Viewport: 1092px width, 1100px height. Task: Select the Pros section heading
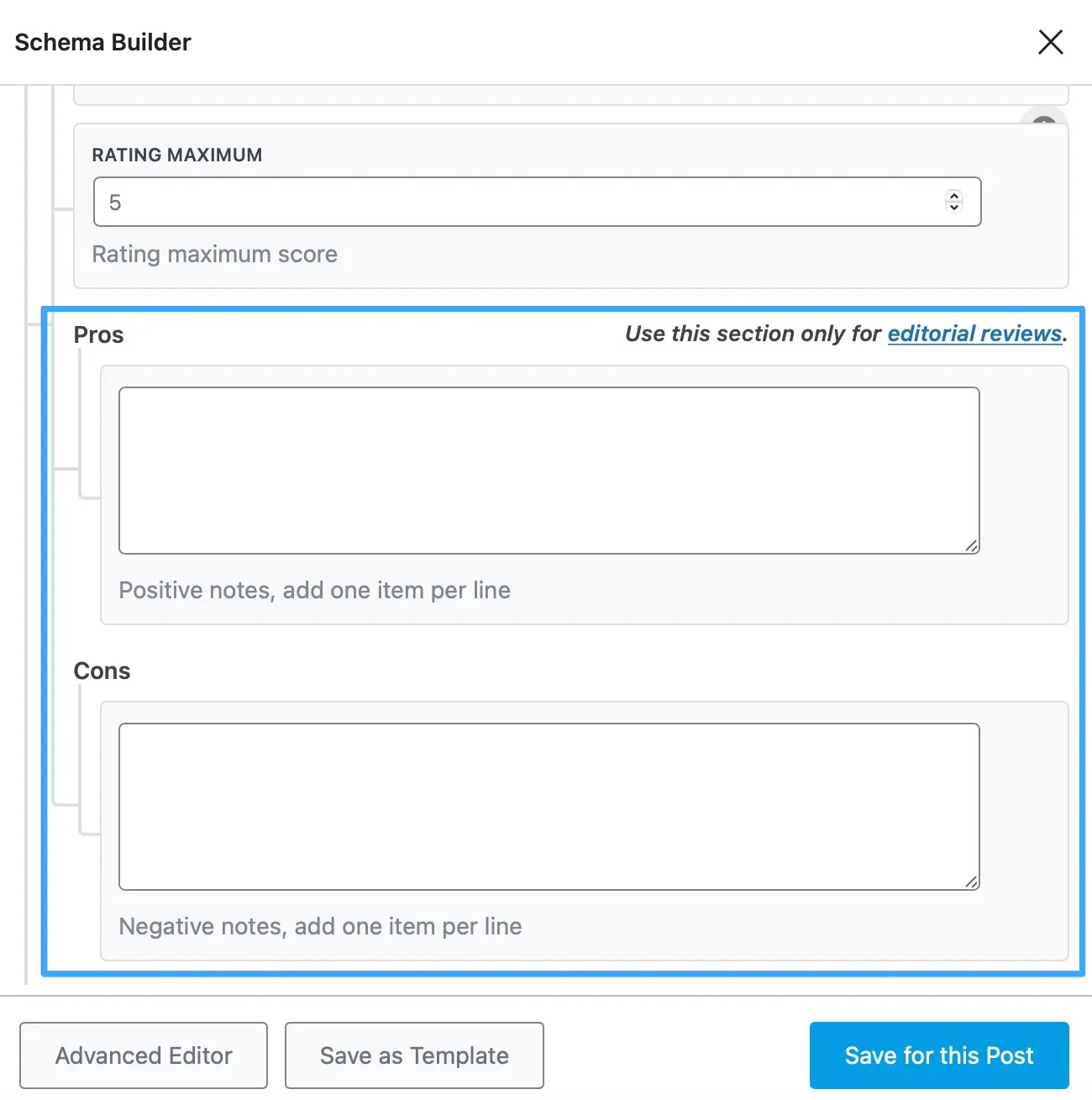point(98,334)
